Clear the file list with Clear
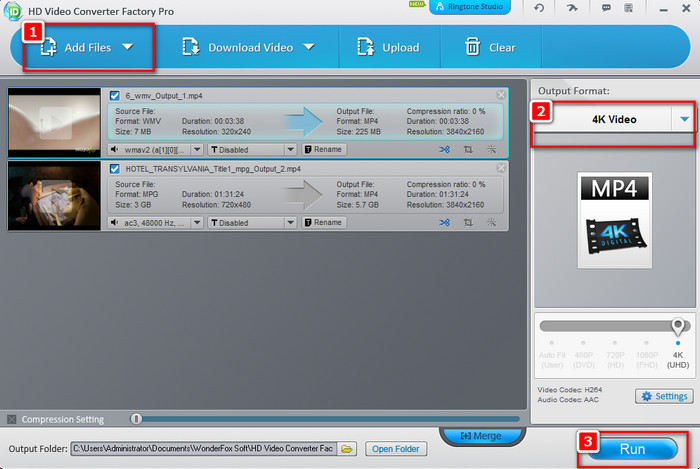The image size is (700, 469). point(490,47)
